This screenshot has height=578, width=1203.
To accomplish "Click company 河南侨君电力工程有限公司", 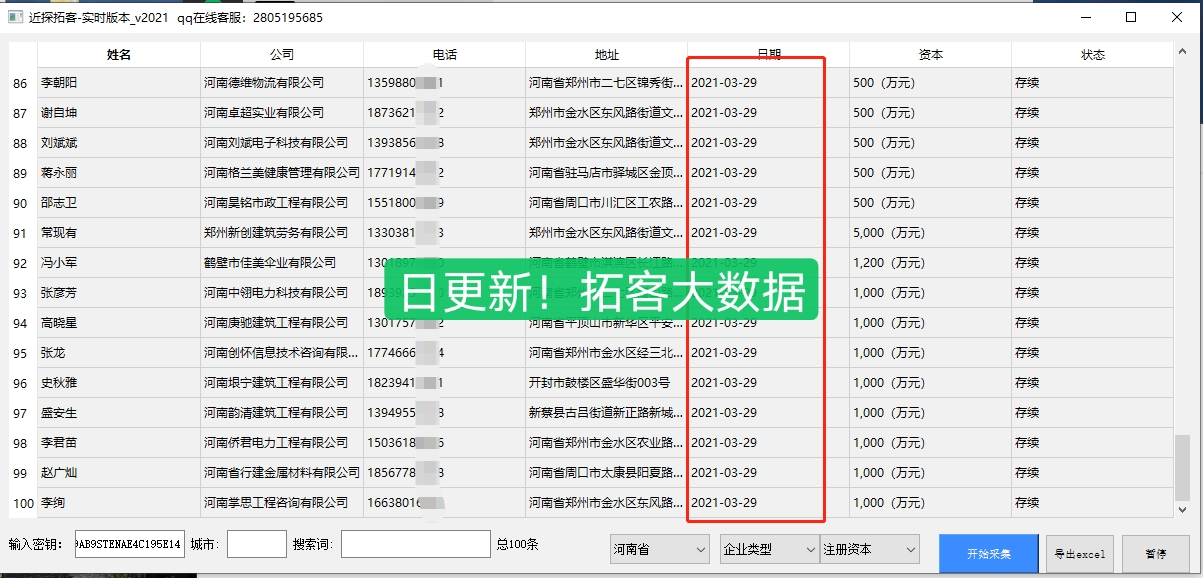I will tap(282, 443).
